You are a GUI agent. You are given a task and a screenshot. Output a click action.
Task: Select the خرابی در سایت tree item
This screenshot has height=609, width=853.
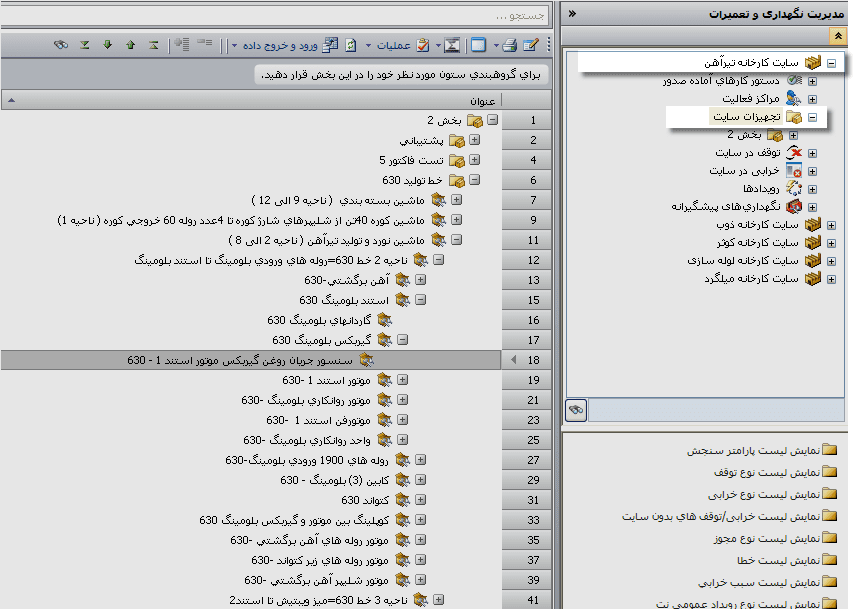[746, 171]
